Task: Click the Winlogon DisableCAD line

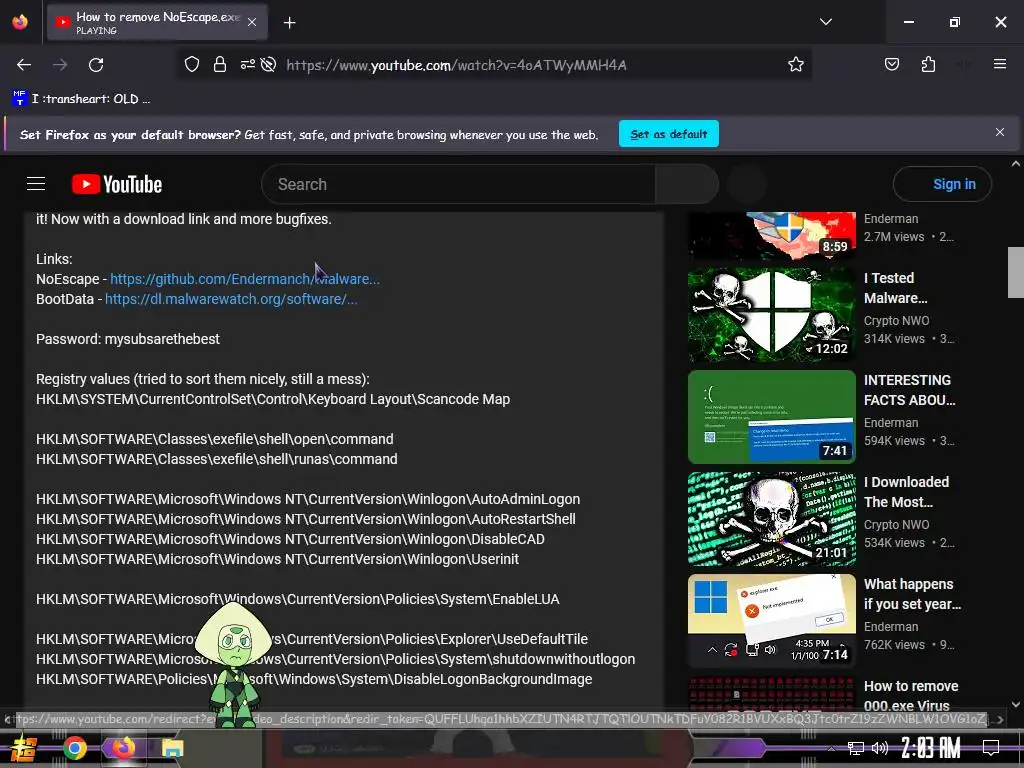Action: [290, 539]
